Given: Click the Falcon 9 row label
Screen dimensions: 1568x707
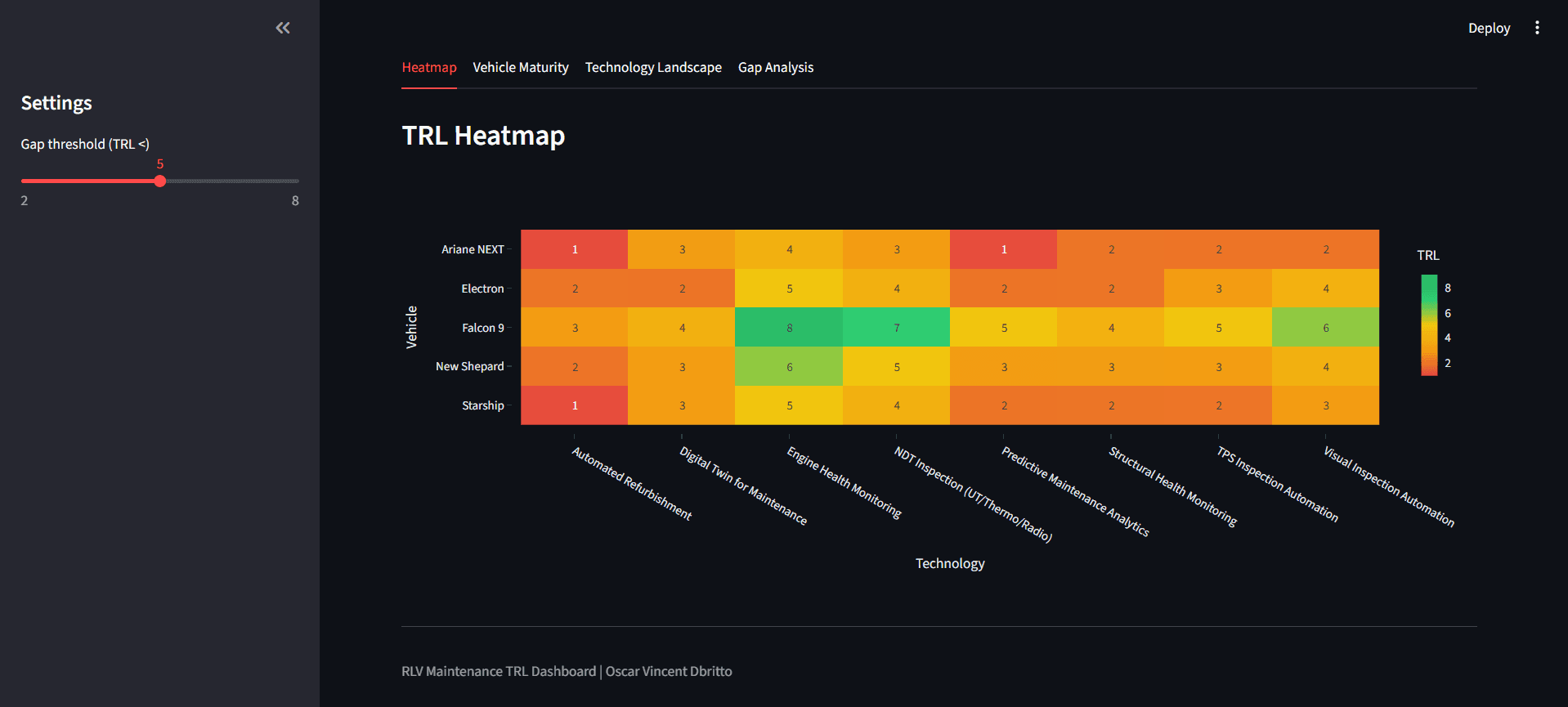Looking at the screenshot, I should tap(483, 328).
